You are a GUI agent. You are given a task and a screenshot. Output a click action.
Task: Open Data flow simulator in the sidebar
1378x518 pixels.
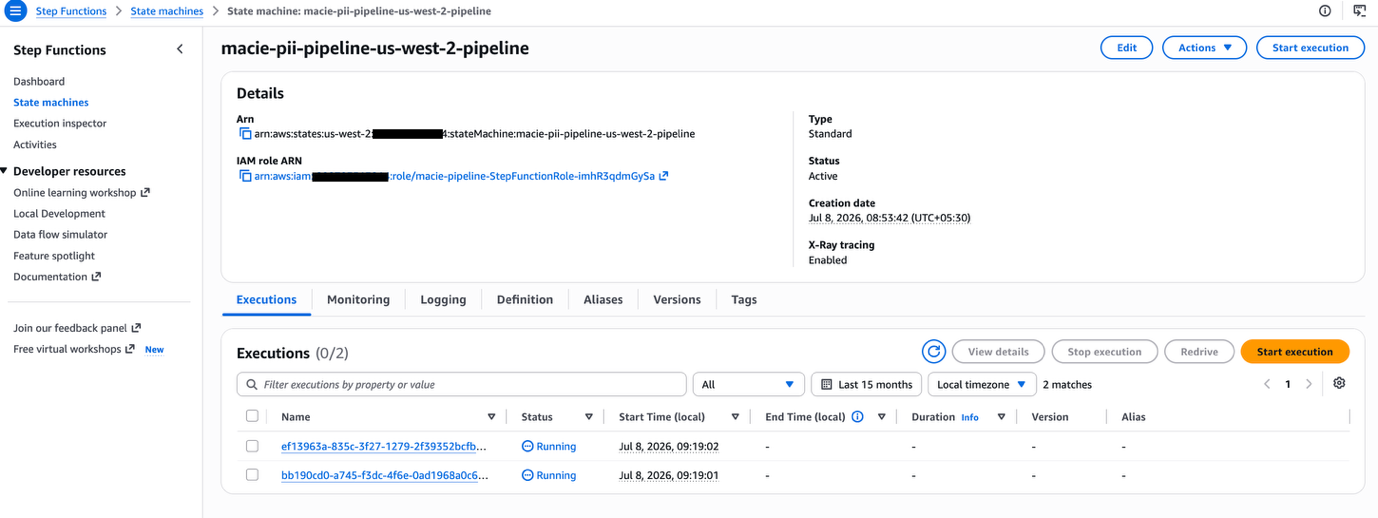click(60, 235)
